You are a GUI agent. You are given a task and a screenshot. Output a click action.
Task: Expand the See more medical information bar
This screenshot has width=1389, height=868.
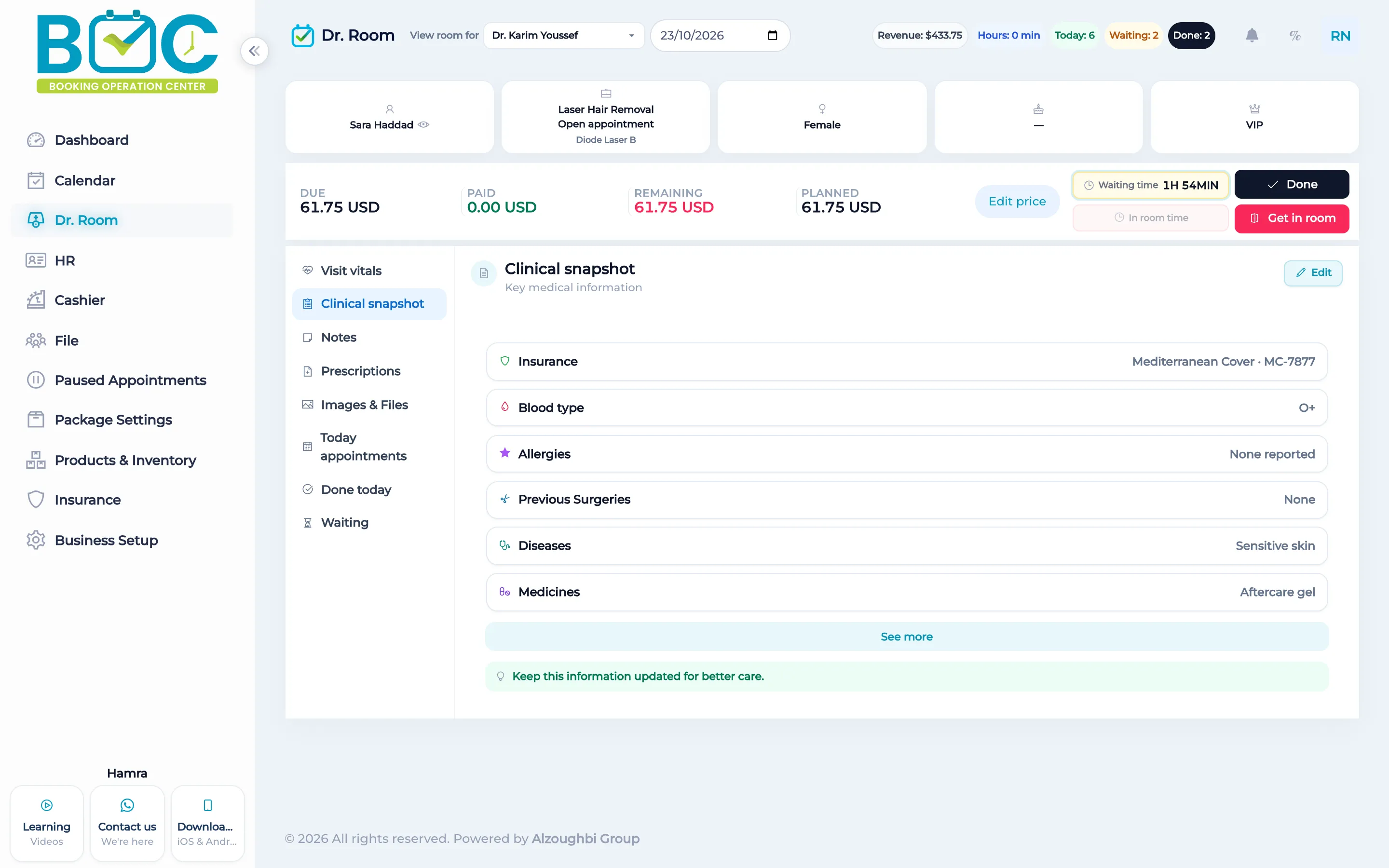[907, 637]
